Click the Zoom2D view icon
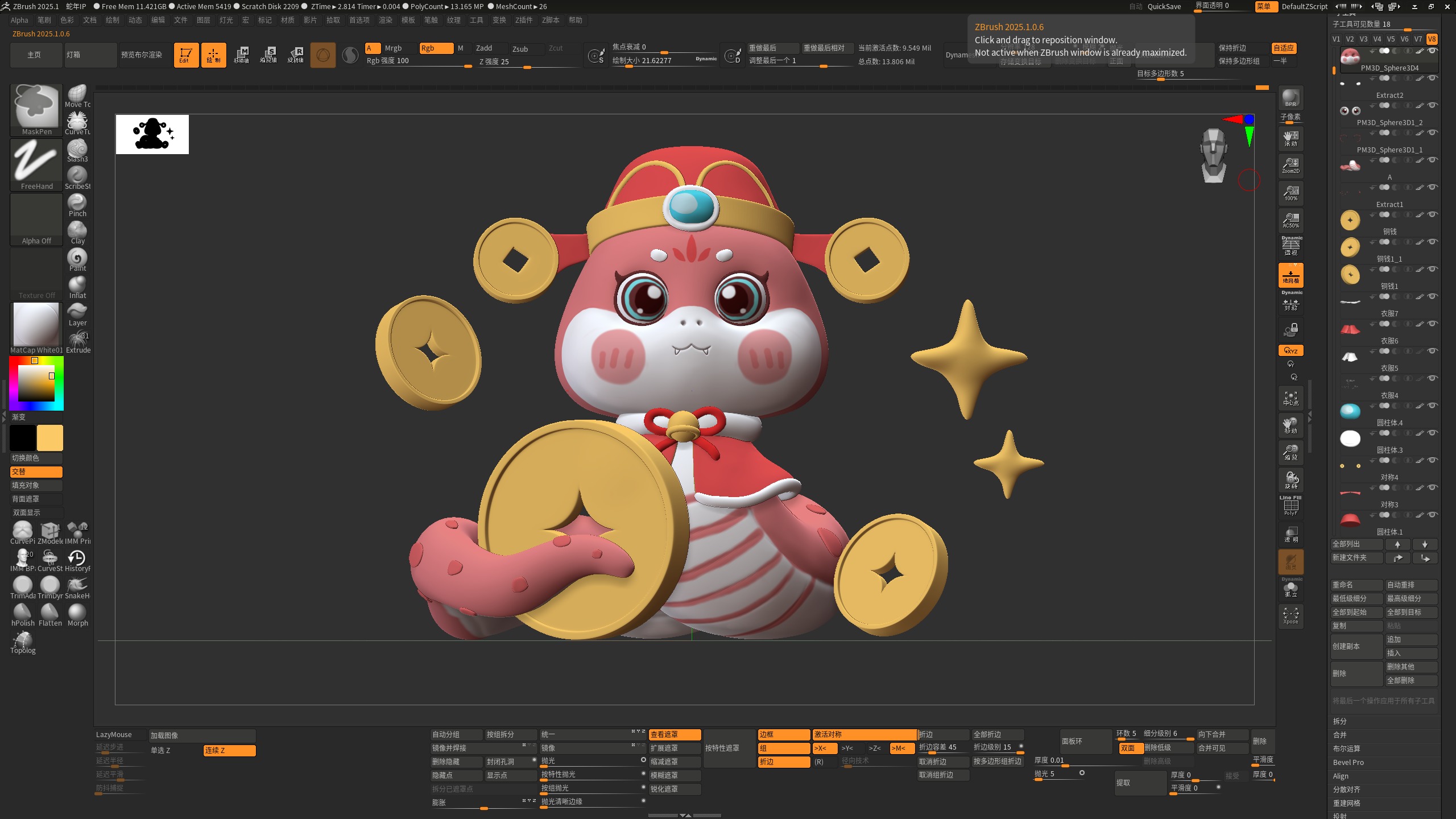1456x819 pixels. pos(1290,166)
